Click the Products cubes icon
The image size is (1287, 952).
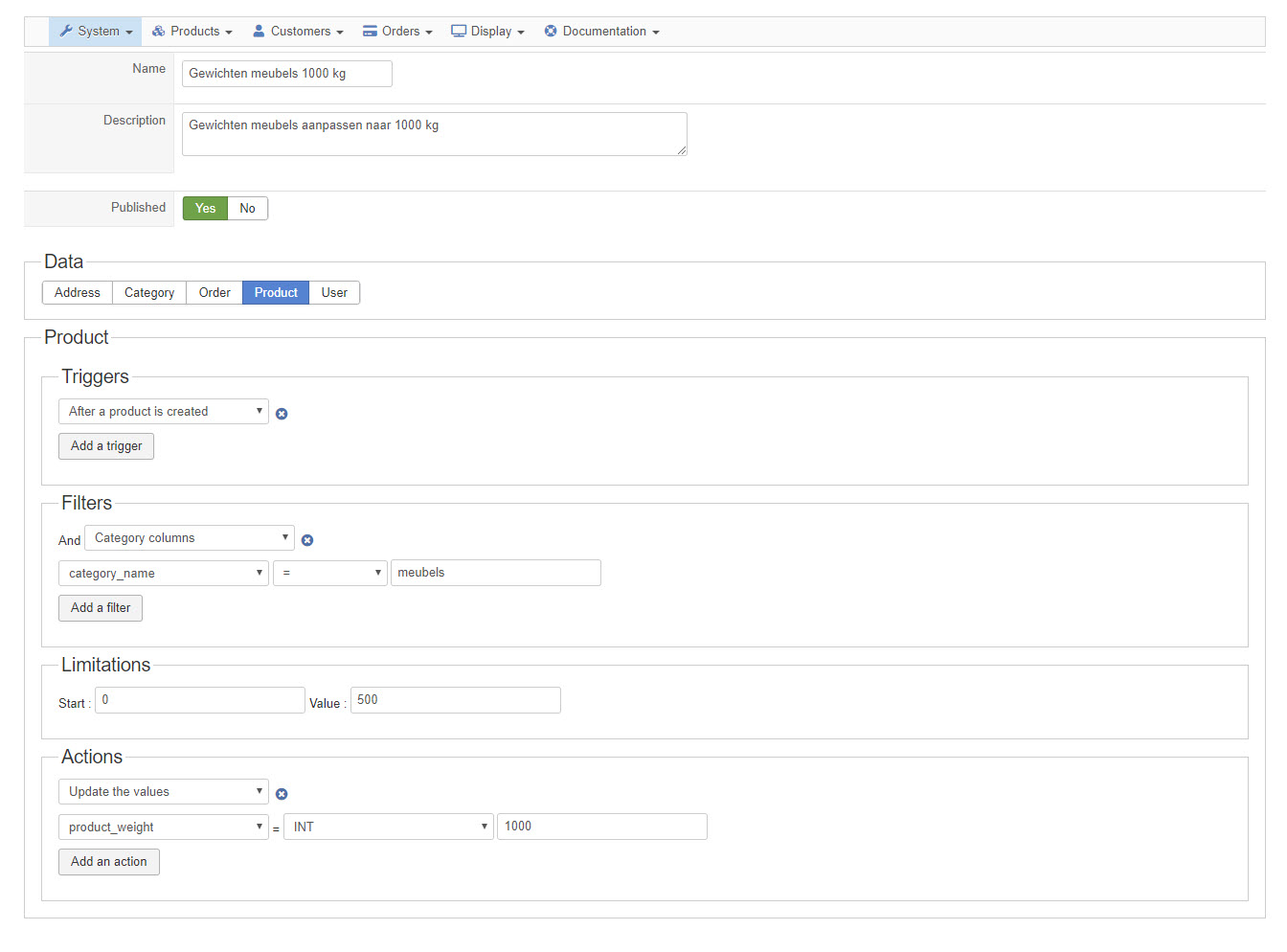pos(159,32)
